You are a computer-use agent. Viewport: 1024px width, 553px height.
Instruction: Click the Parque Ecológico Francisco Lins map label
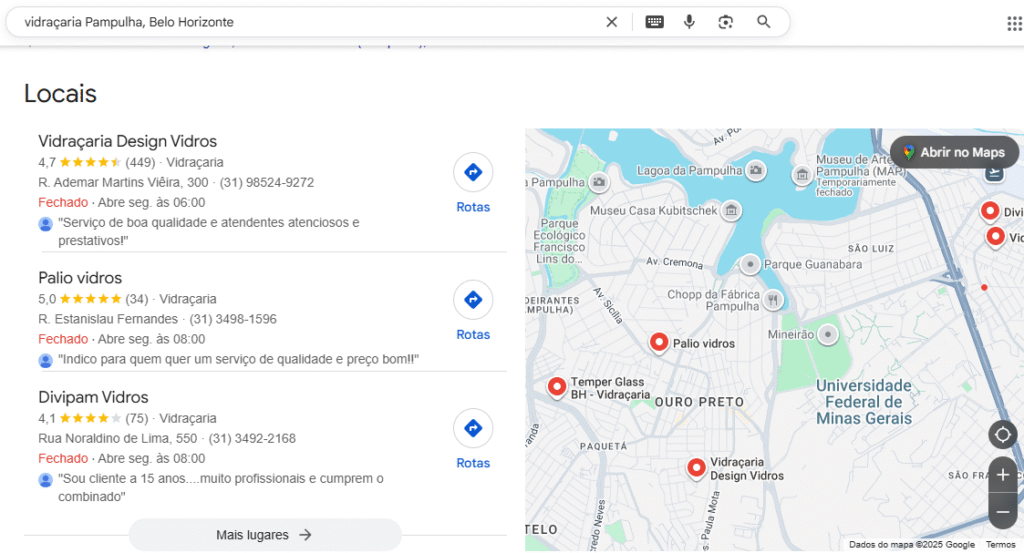(x=559, y=241)
